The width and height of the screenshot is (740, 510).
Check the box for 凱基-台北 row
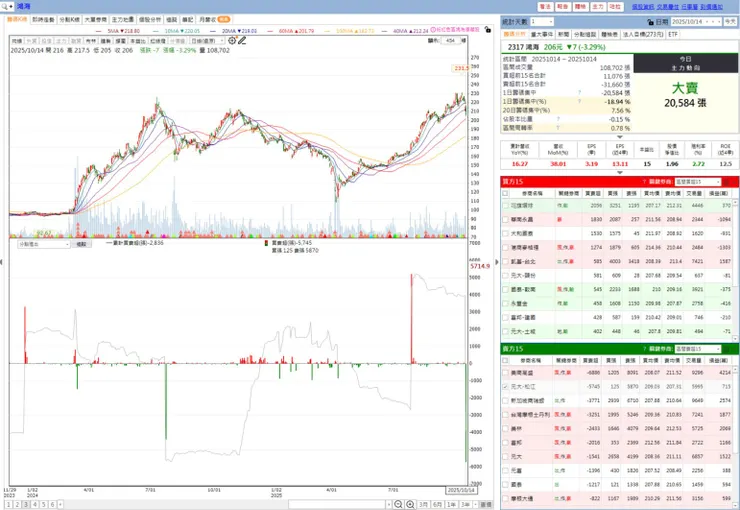tap(505, 261)
